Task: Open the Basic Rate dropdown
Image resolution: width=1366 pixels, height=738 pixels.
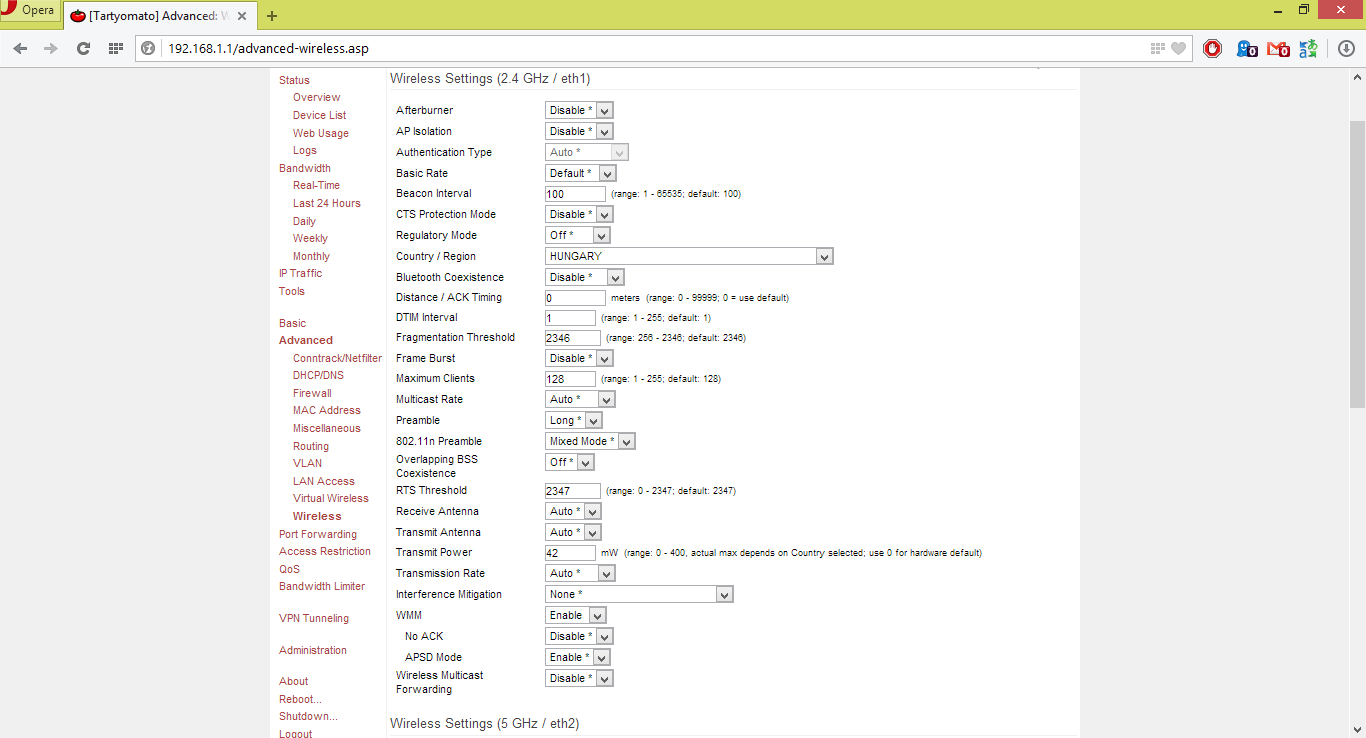Action: pos(581,173)
